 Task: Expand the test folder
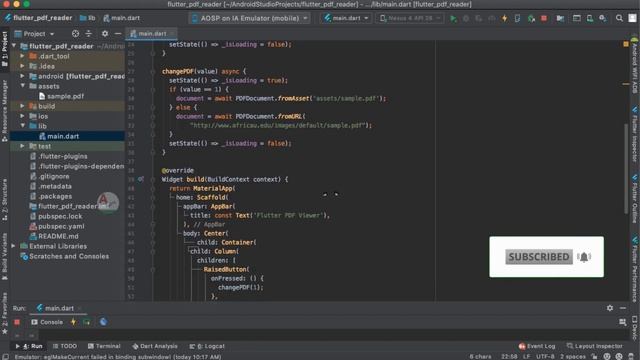[x=22, y=146]
